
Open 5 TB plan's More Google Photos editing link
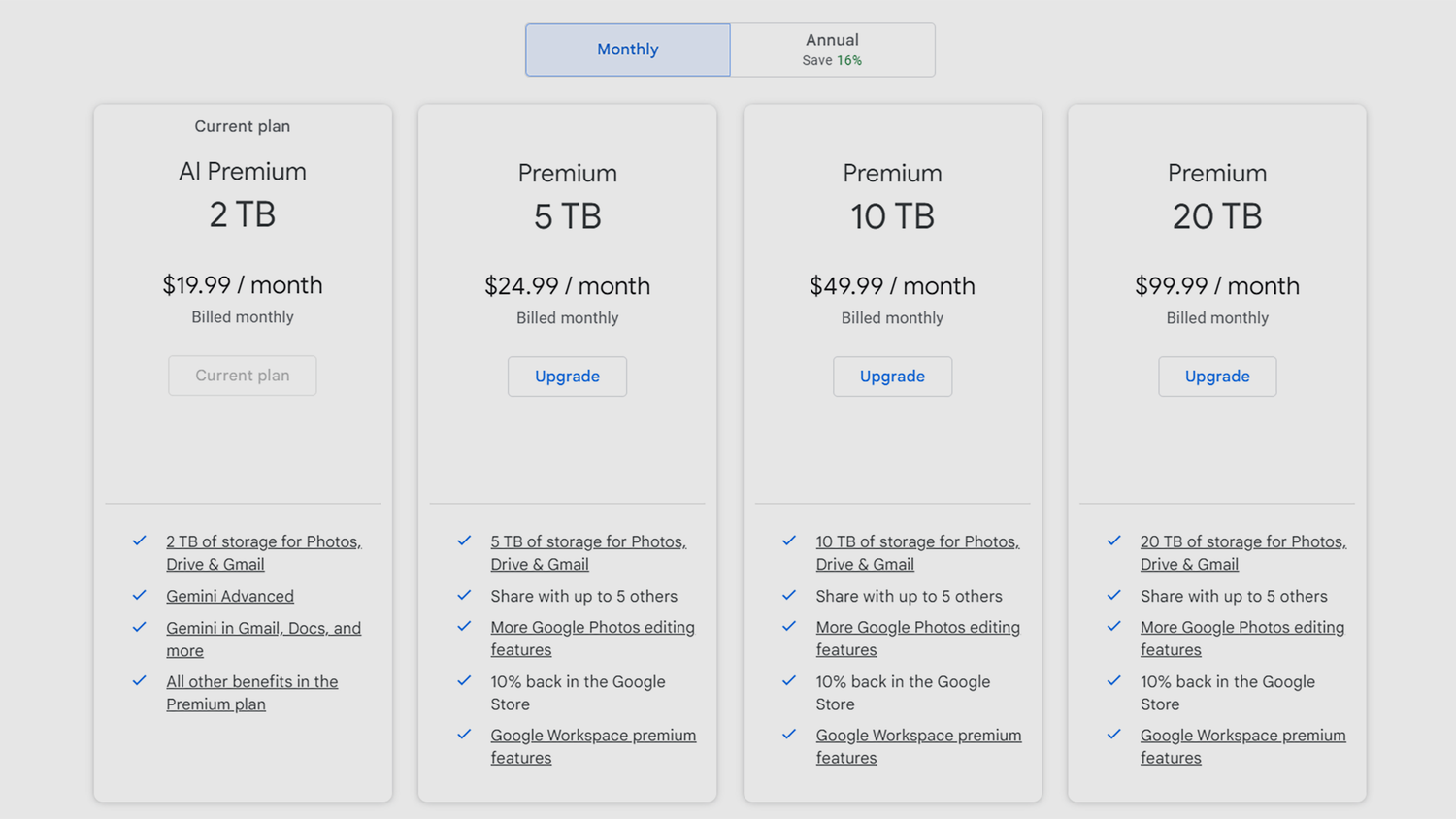coord(592,628)
